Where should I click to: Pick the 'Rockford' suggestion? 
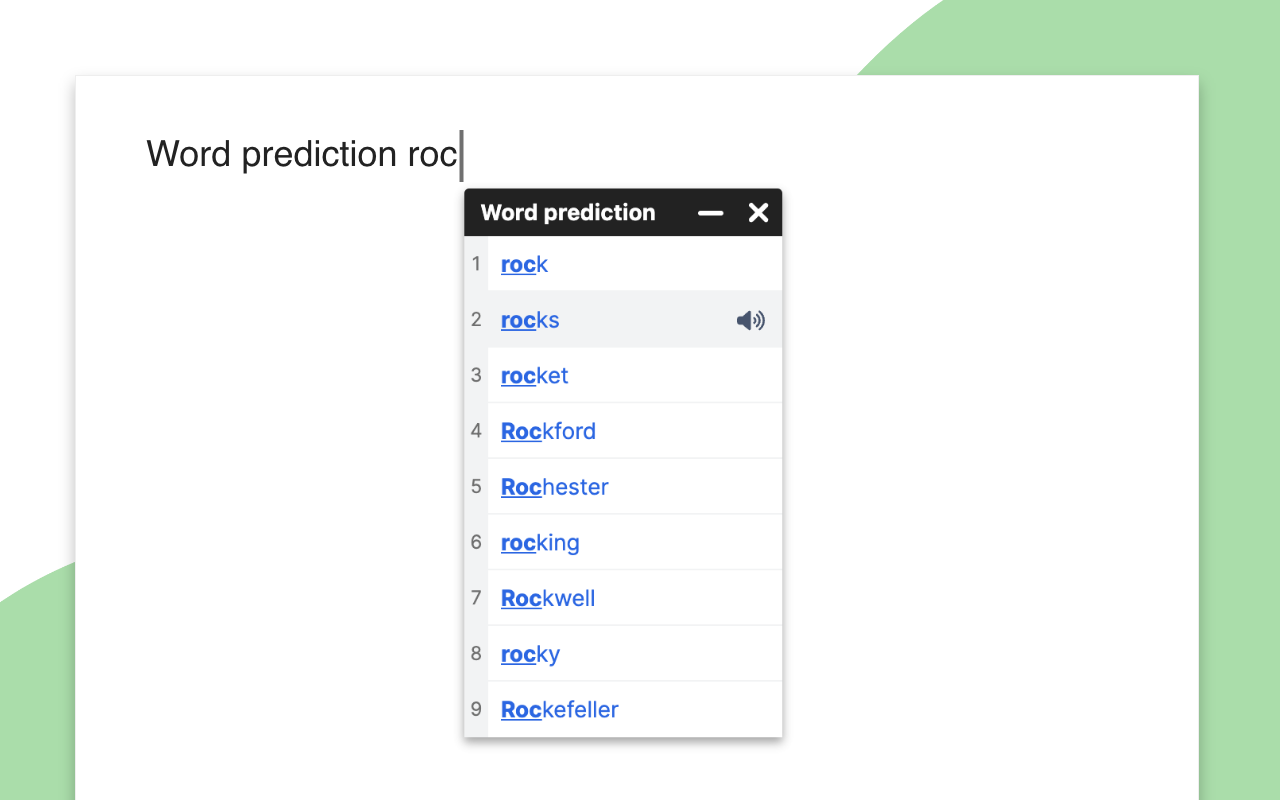[x=548, y=431]
